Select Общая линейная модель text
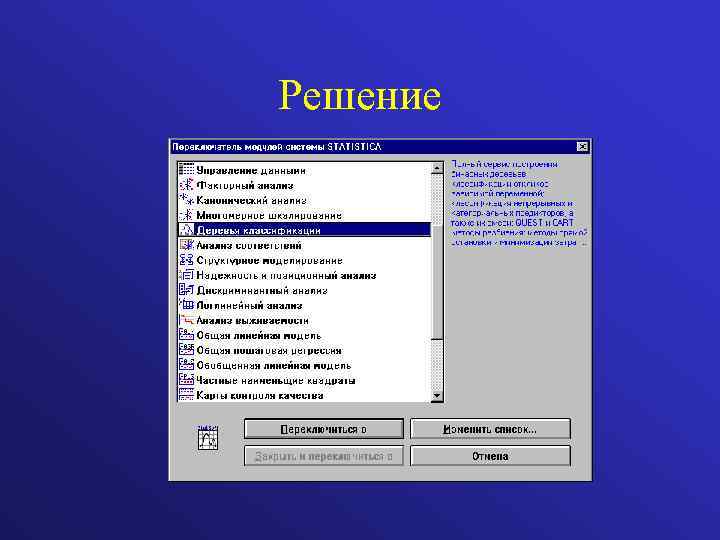The width and height of the screenshot is (720, 540). click(x=259, y=336)
